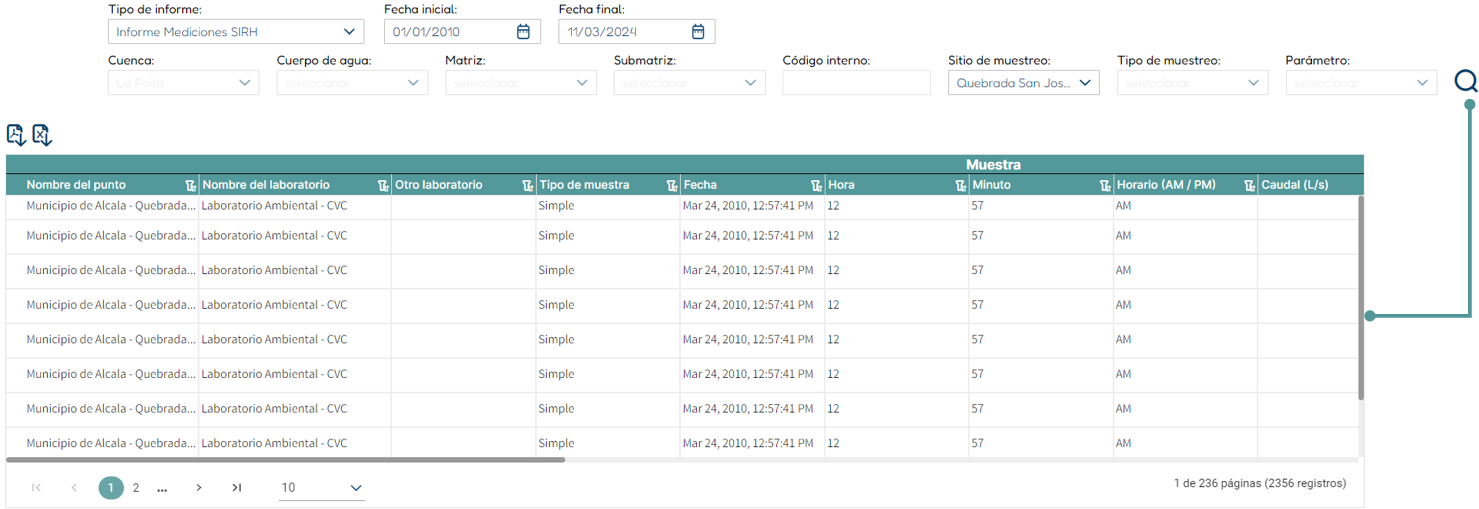Viewport: 1479px width, 509px height.
Task: Open Sitio de muestreo dropdown
Action: click(x=1023, y=83)
